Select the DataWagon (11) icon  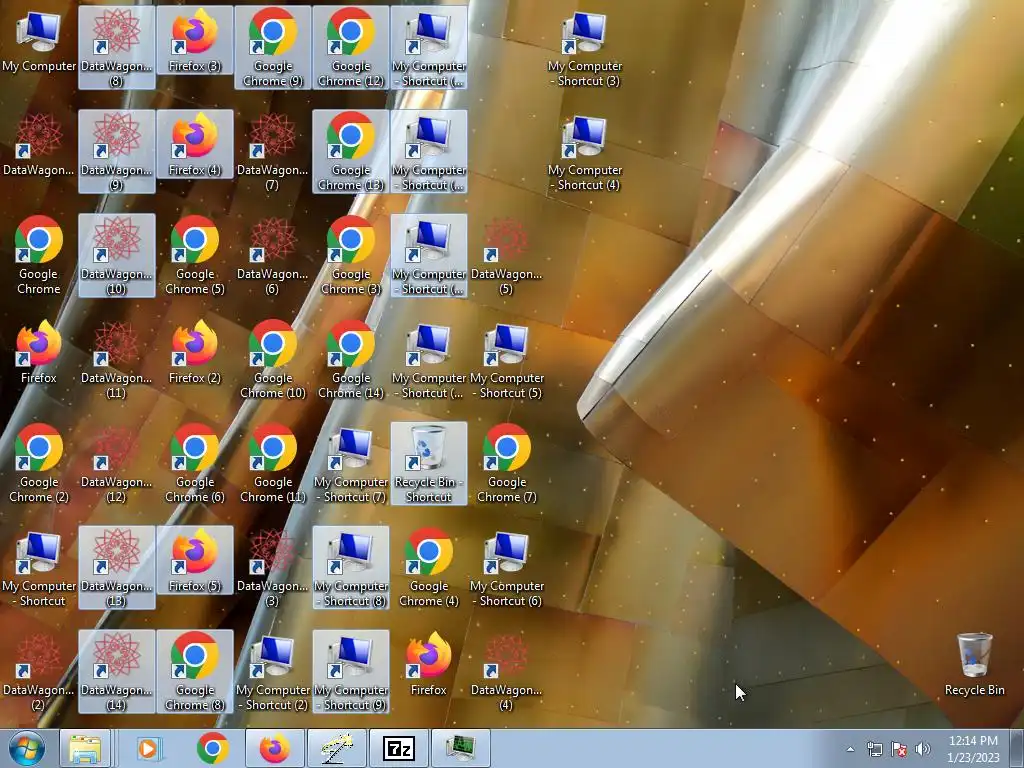pyautogui.click(x=116, y=359)
